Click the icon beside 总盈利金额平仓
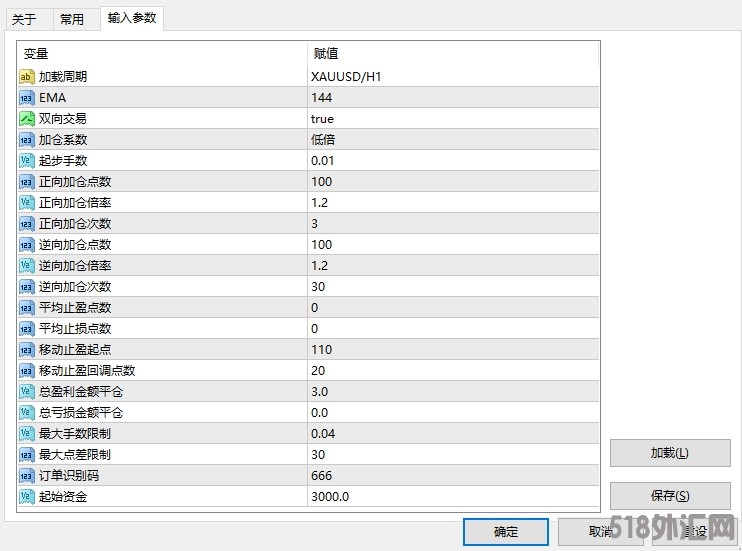Viewport: 742px width, 551px height. 27,392
